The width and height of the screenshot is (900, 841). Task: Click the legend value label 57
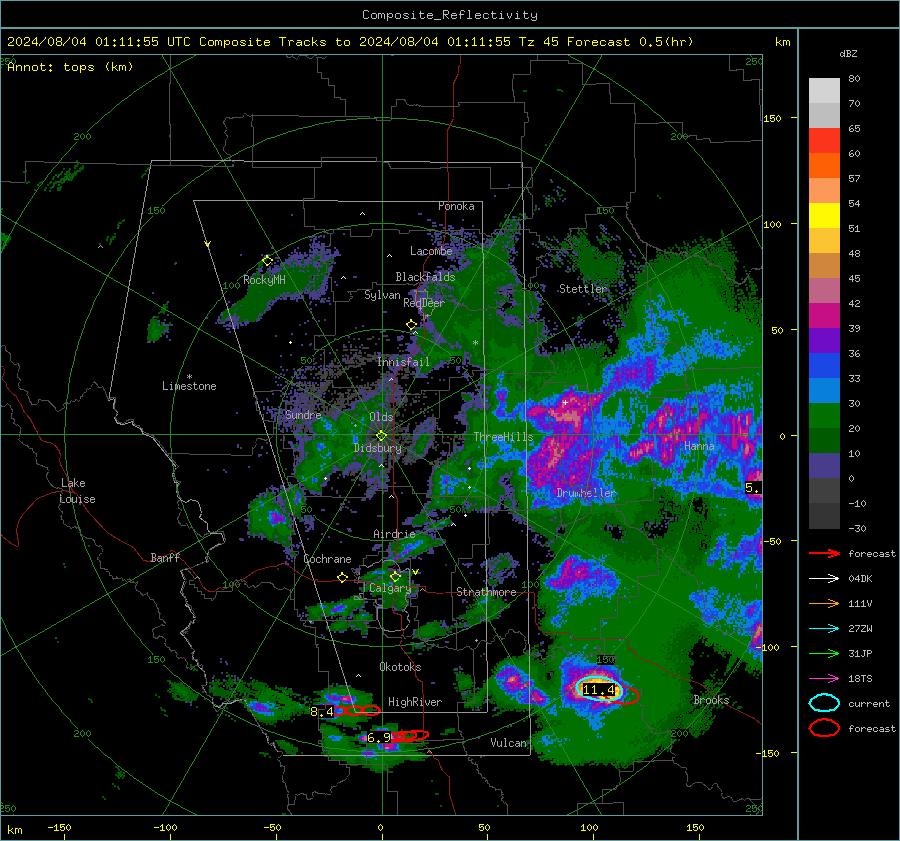click(854, 179)
